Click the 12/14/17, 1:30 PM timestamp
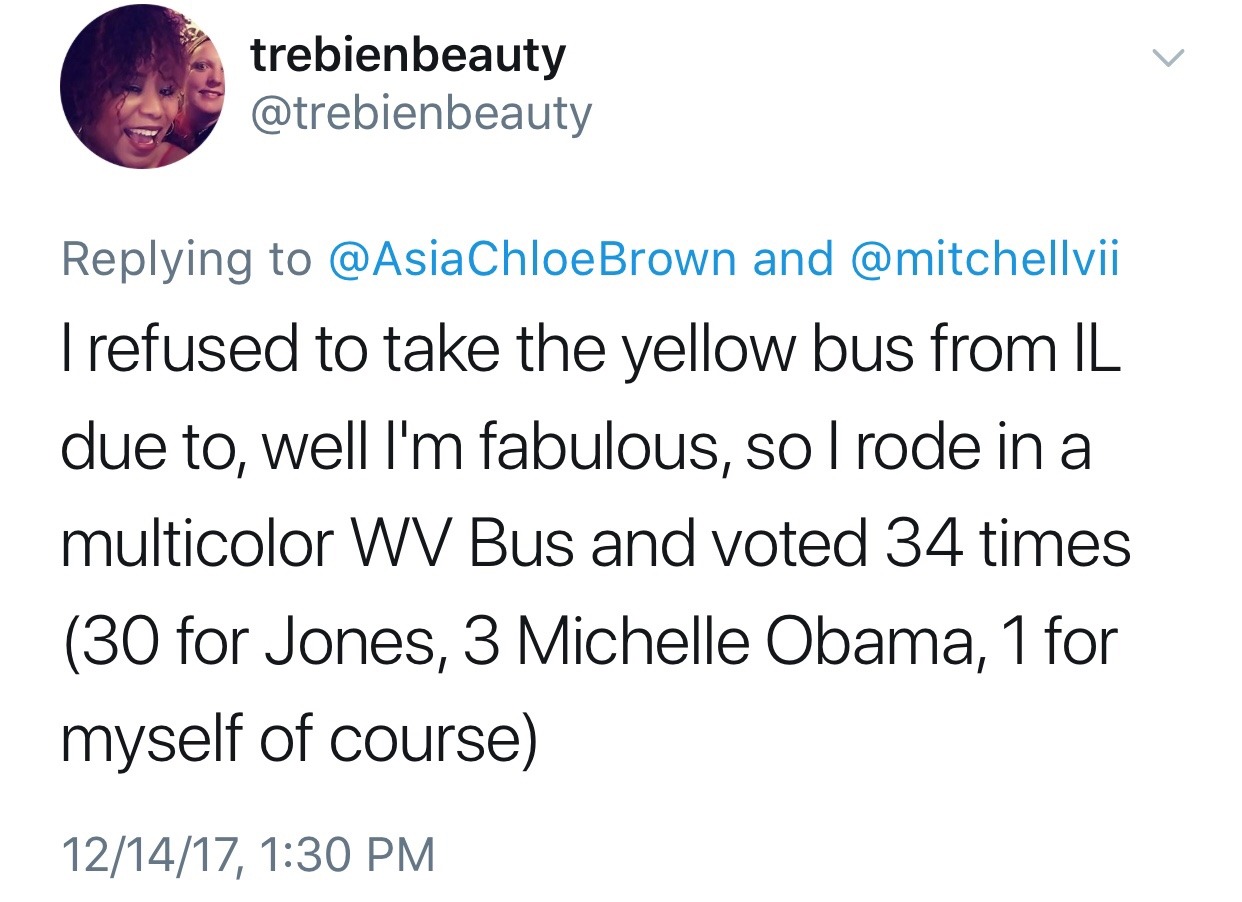1242x902 pixels. (248, 855)
